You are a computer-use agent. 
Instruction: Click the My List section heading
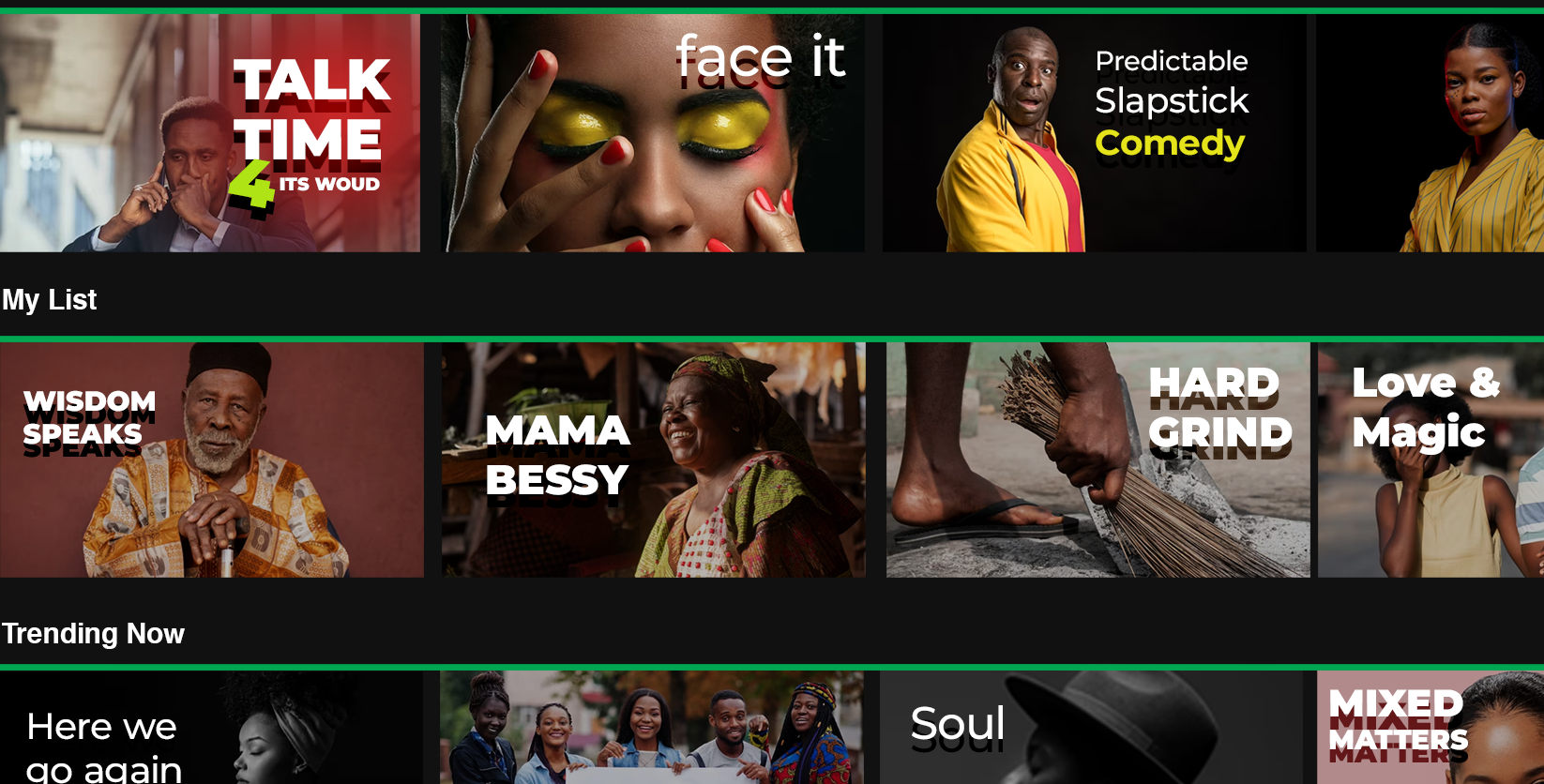pos(50,300)
